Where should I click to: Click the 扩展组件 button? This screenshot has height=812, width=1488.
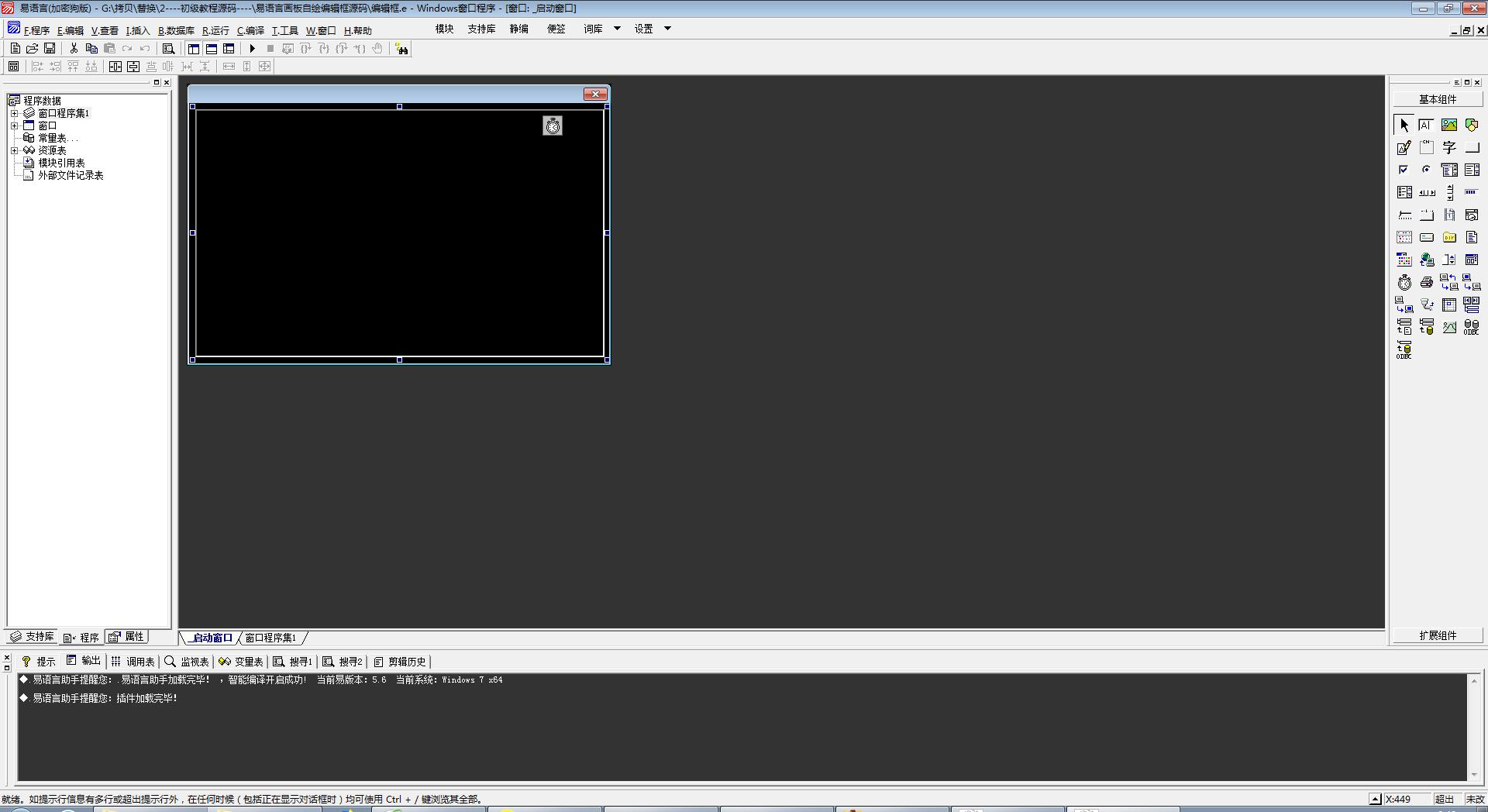coord(1438,635)
